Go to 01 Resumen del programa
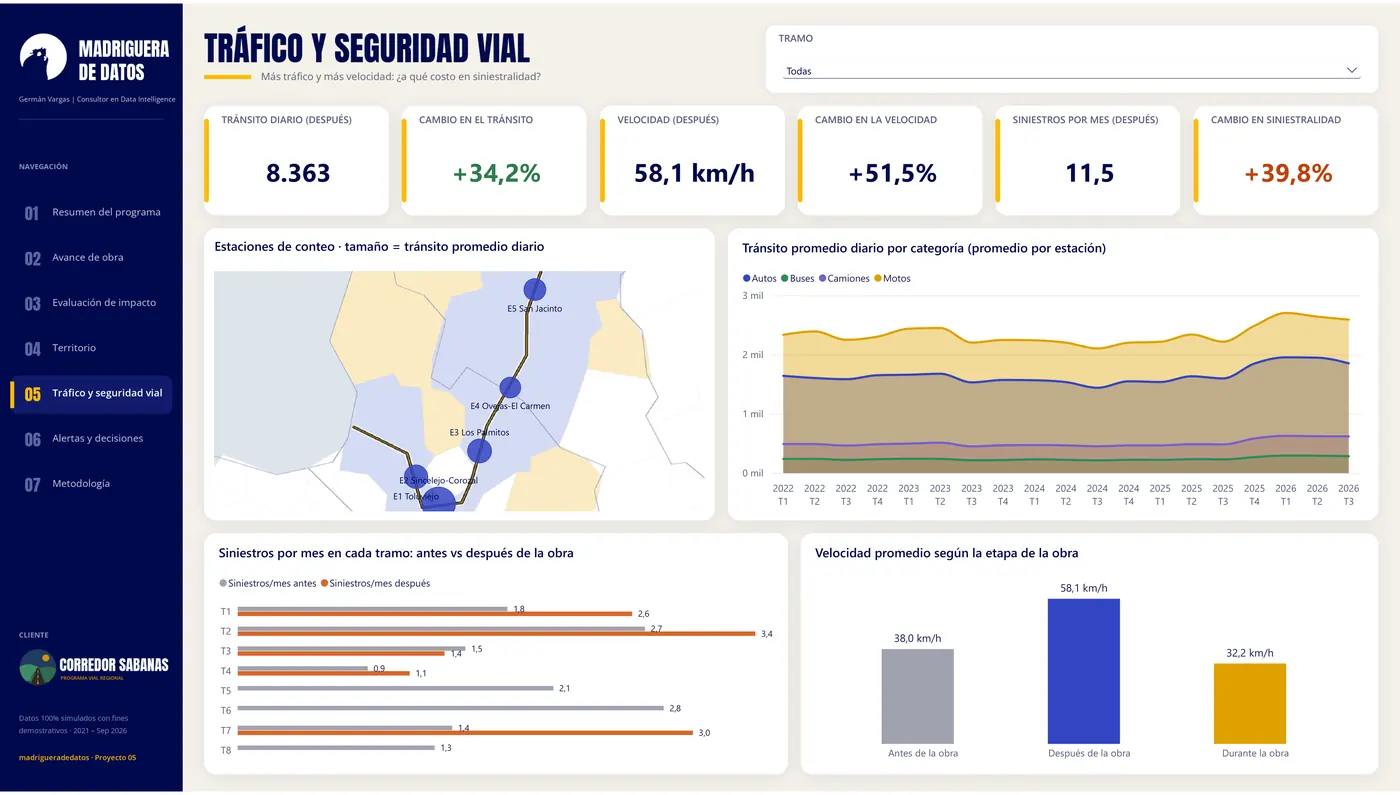The height and width of the screenshot is (795, 1400). [x=92, y=213]
